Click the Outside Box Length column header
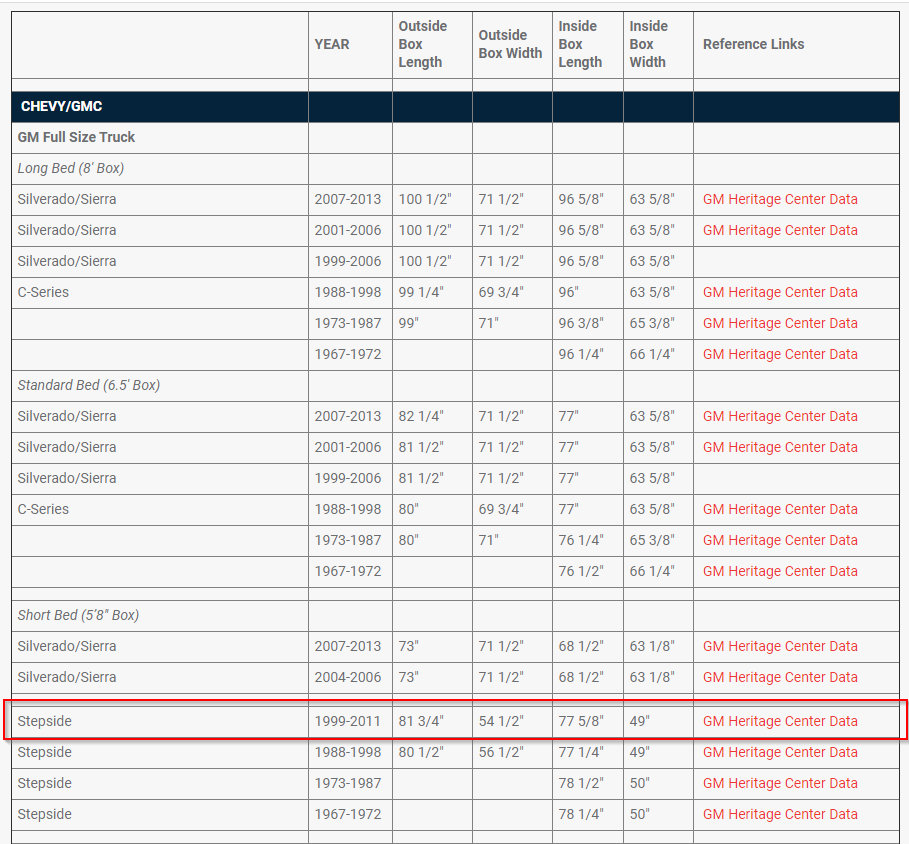 423,44
